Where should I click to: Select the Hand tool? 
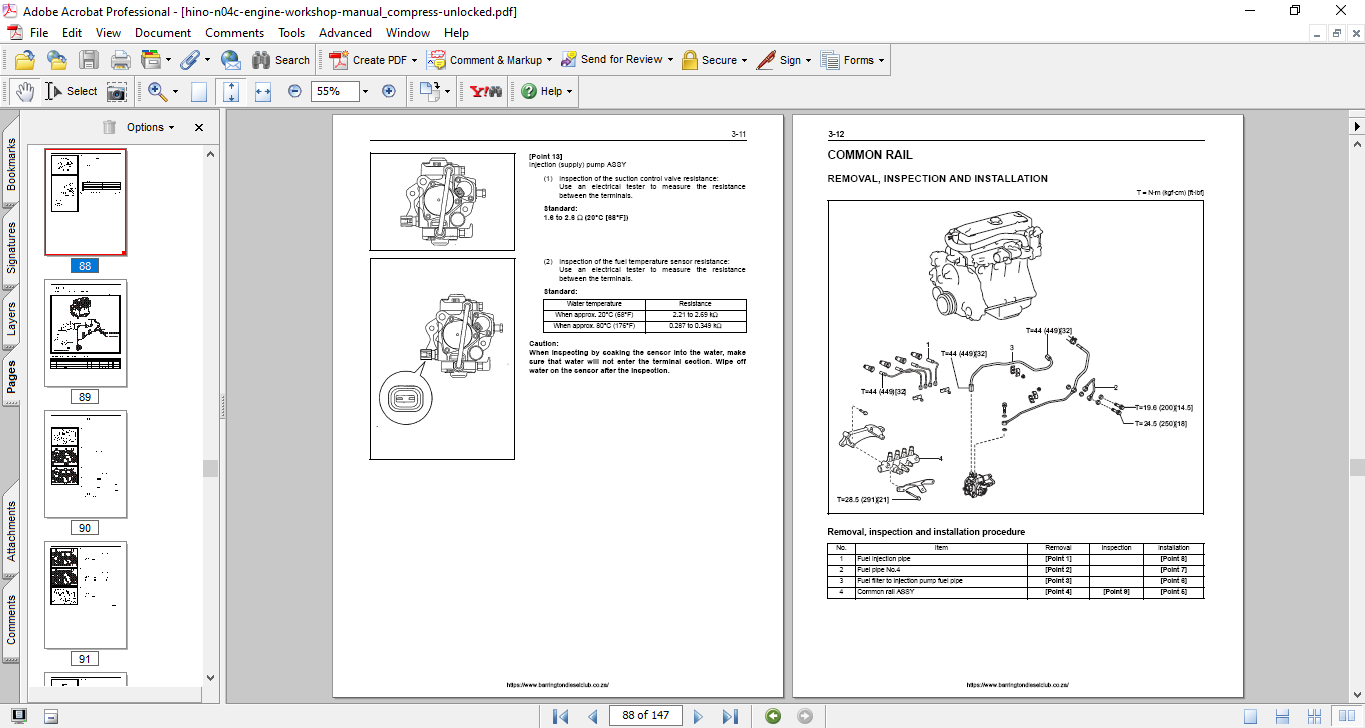pyautogui.click(x=24, y=91)
